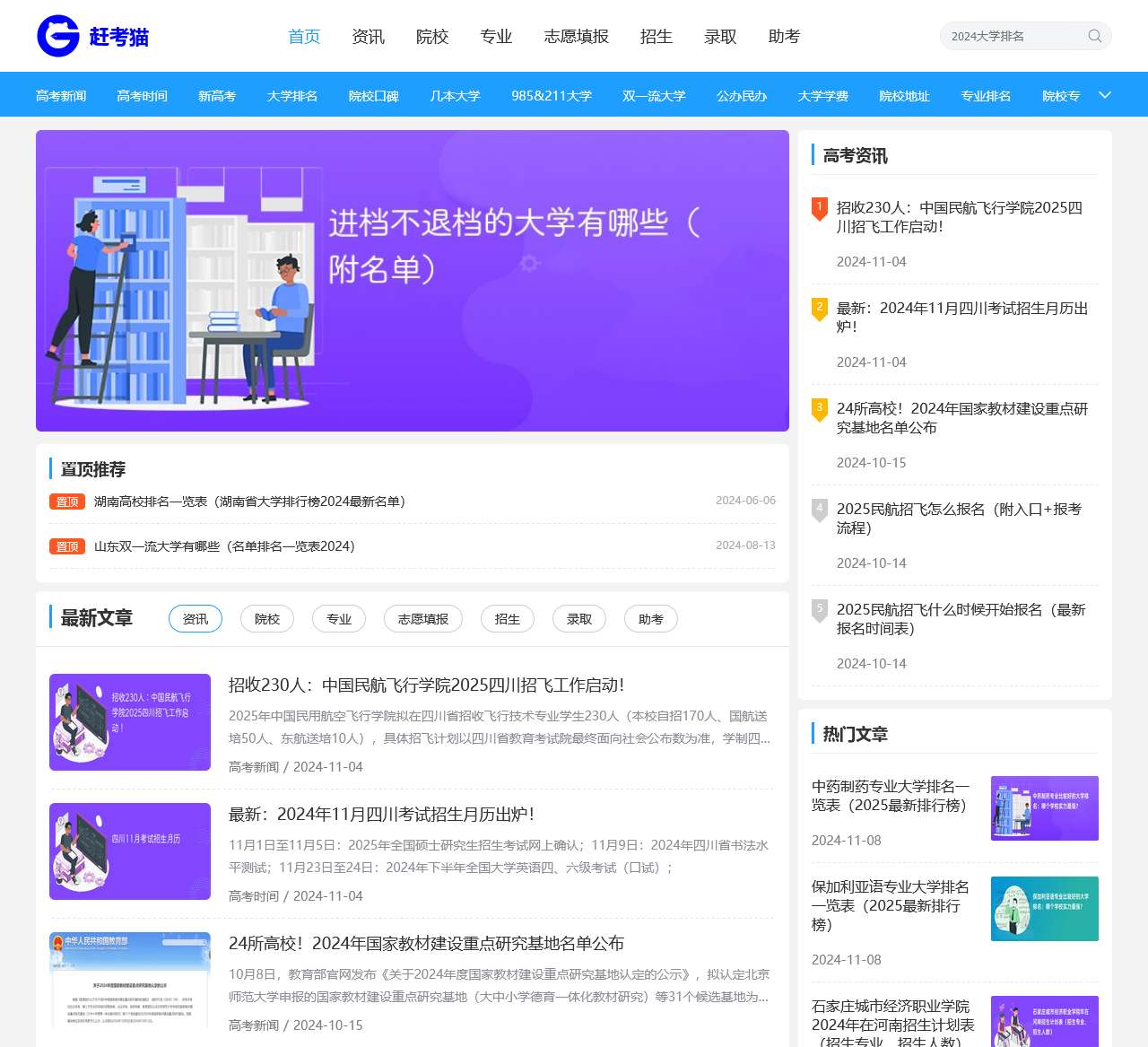Go to 大学学费 in blue bar
Image resolution: width=1148 pixels, height=1047 pixels.
click(823, 96)
